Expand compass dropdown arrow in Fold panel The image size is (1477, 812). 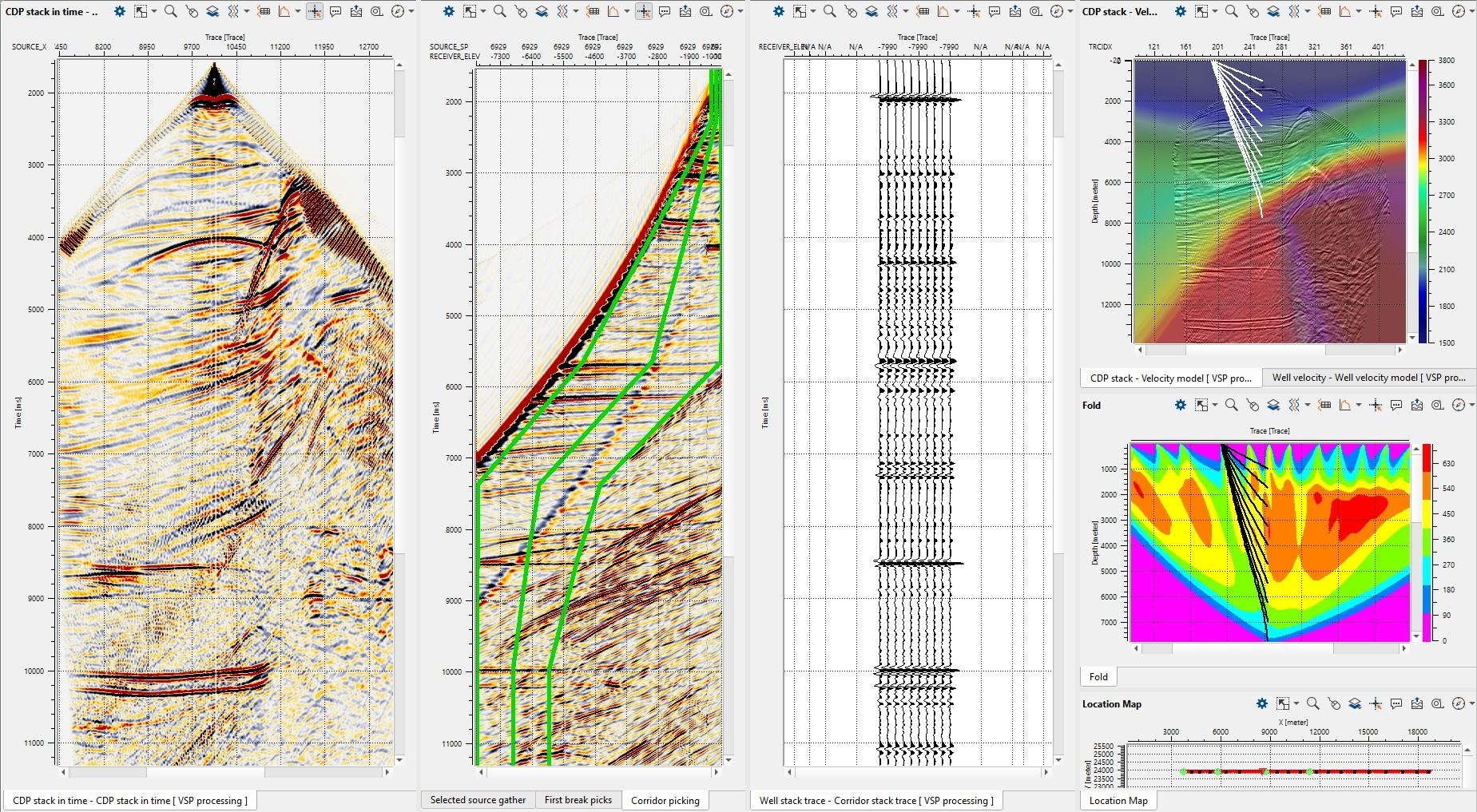pyautogui.click(x=1471, y=406)
